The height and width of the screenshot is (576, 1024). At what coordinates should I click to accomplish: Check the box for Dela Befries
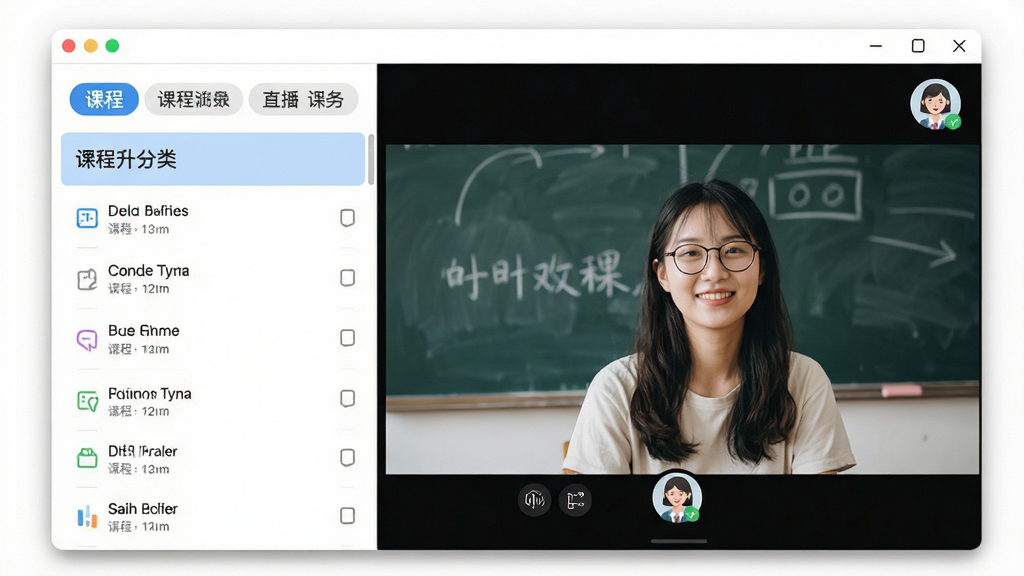(x=347, y=217)
